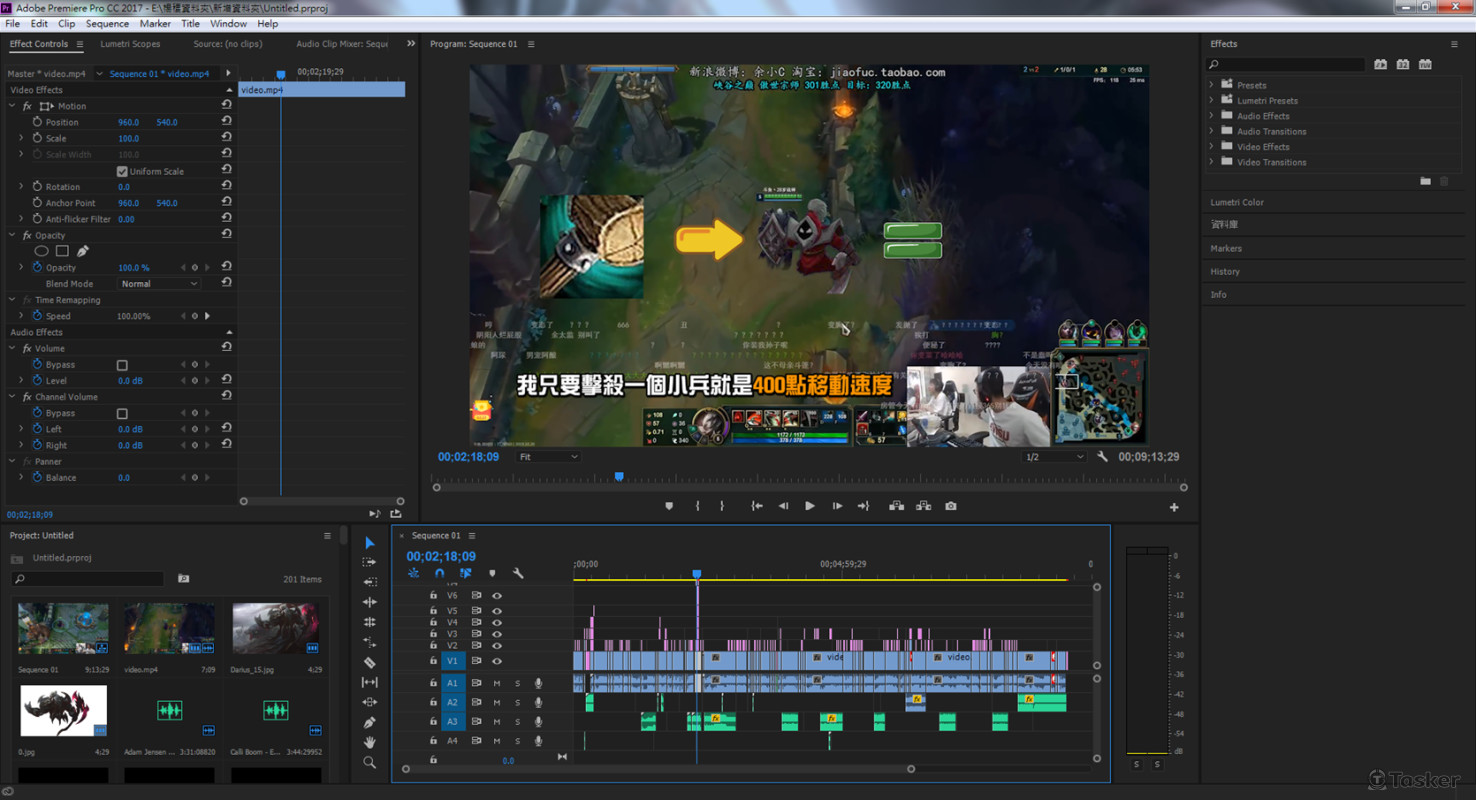This screenshot has width=1476, height=800.
Task: Select the video.mp4 thumbnail in Project panel
Action: tap(169, 627)
